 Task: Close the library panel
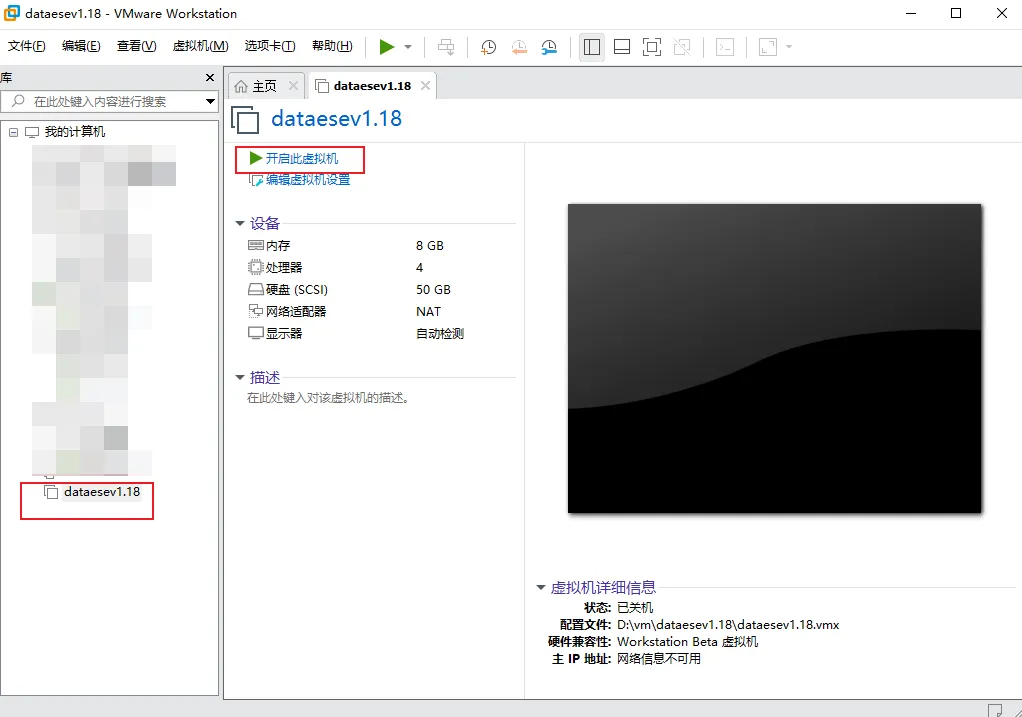pos(210,78)
